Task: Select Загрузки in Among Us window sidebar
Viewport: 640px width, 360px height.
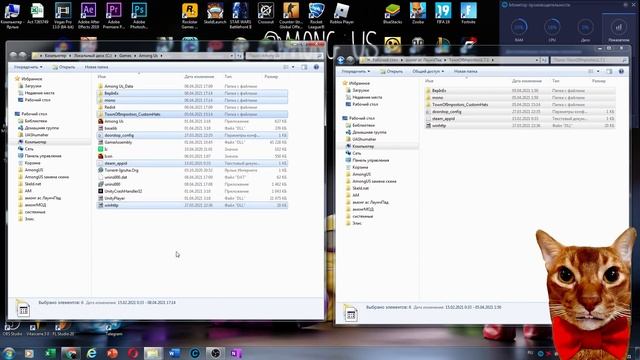Action: point(33,86)
